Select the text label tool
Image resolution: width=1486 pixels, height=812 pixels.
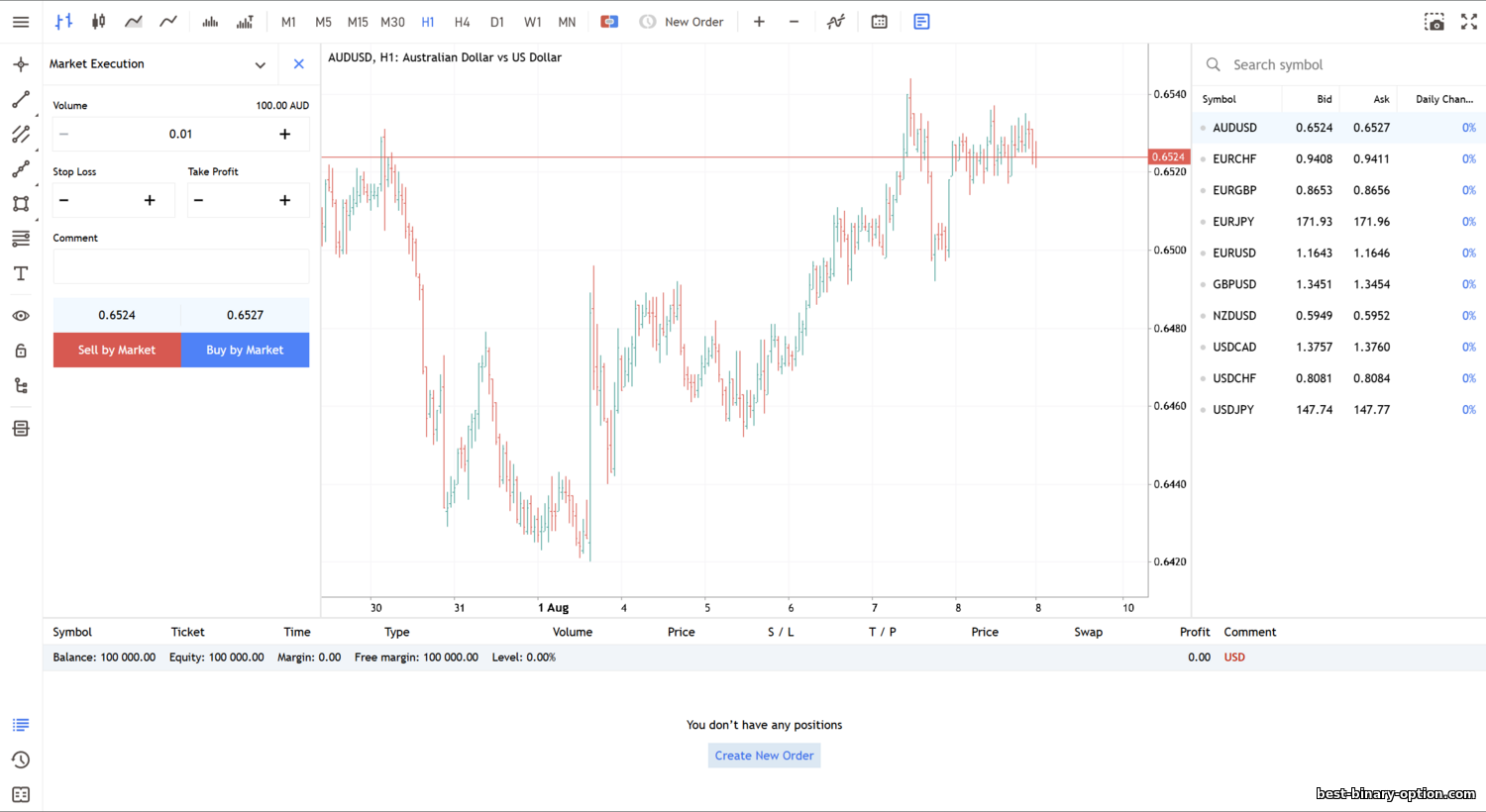pos(21,274)
